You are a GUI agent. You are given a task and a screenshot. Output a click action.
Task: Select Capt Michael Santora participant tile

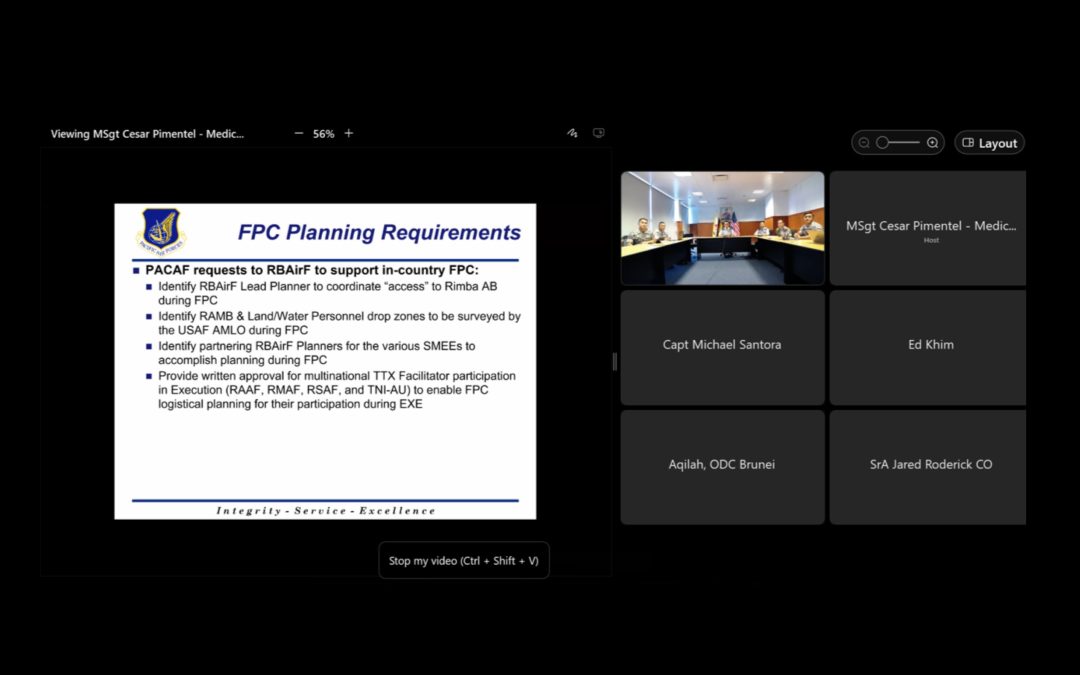723,347
